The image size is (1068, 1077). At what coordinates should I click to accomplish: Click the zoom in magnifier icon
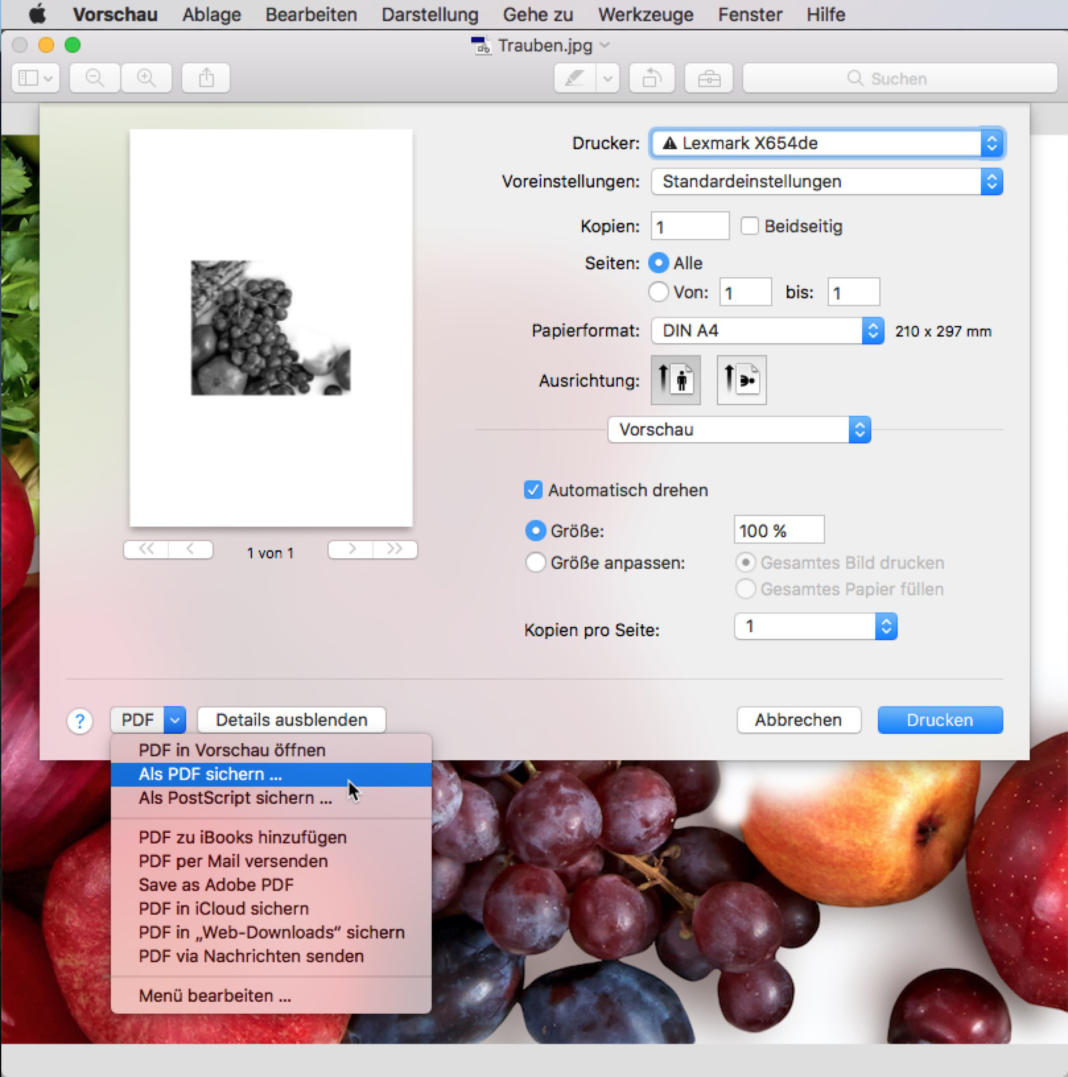click(146, 78)
